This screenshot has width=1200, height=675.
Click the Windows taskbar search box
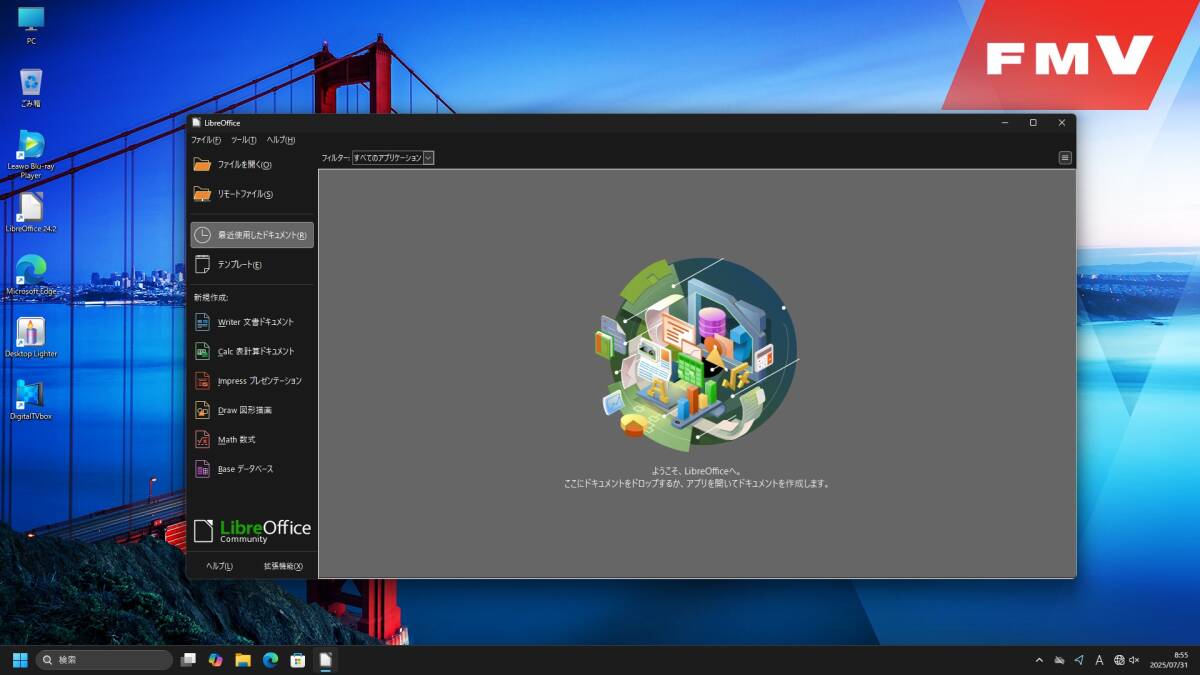coord(104,660)
